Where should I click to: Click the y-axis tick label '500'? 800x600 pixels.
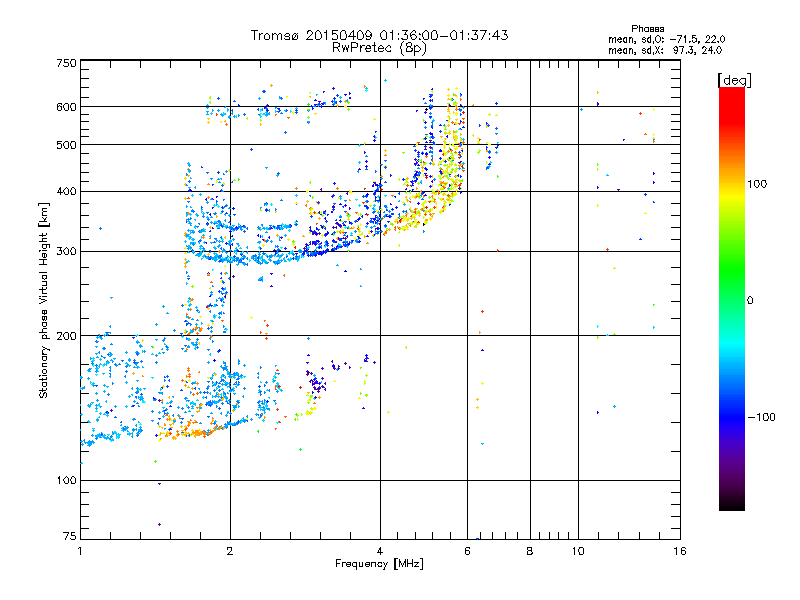point(66,145)
